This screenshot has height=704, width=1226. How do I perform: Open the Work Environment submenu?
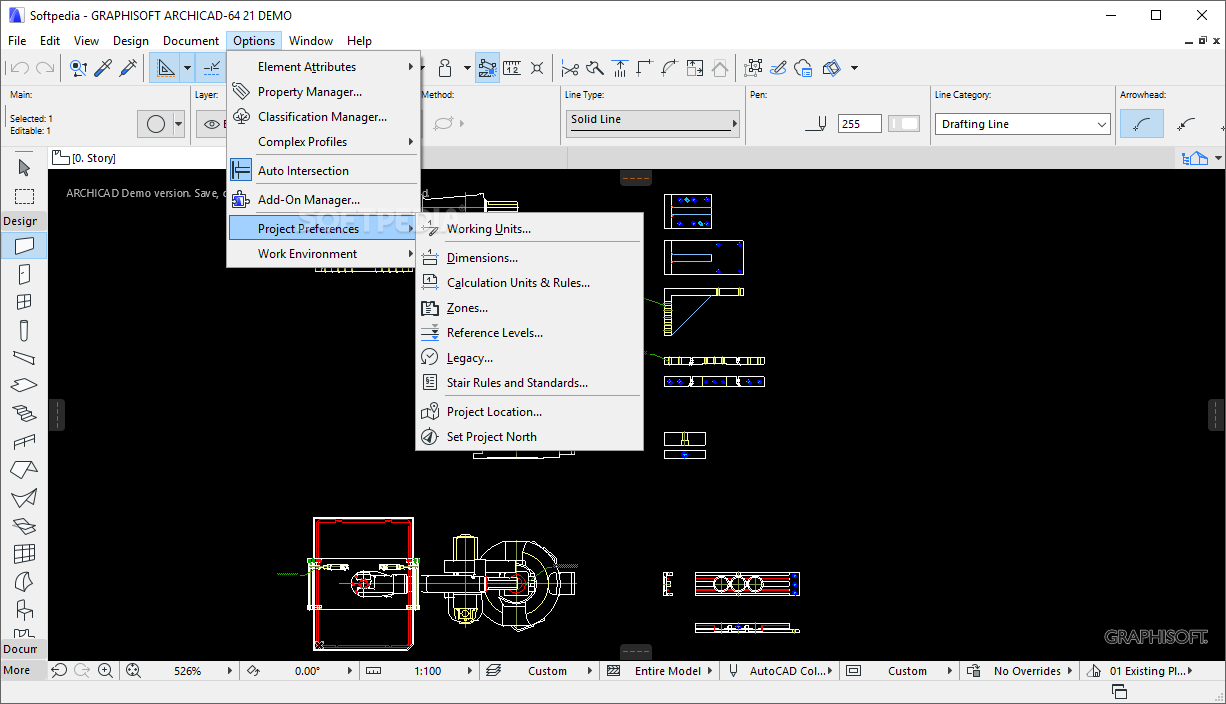323,254
